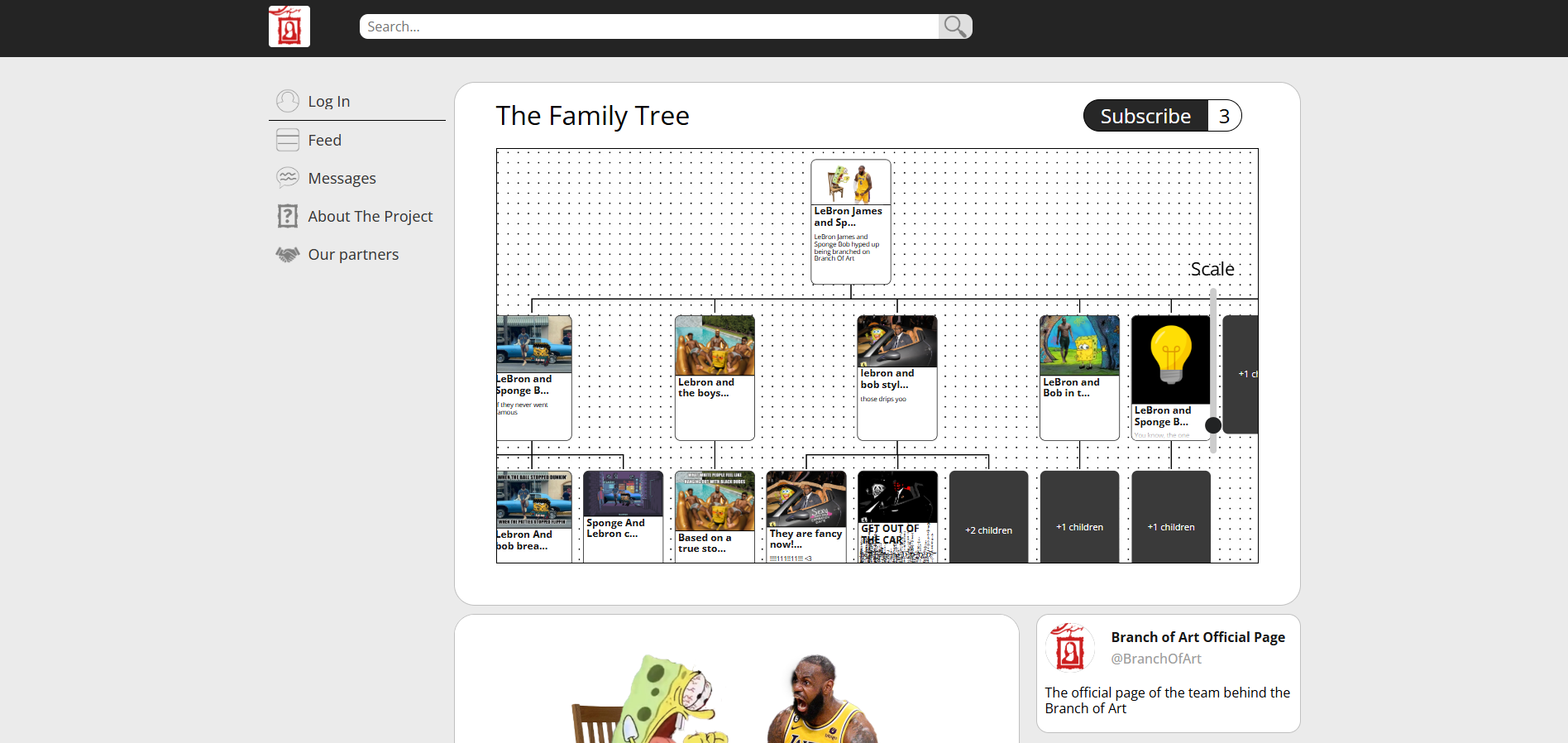Screen dimensions: 1568x743
Task: Click the Branch of Art Official Page avatar
Action: click(1070, 647)
